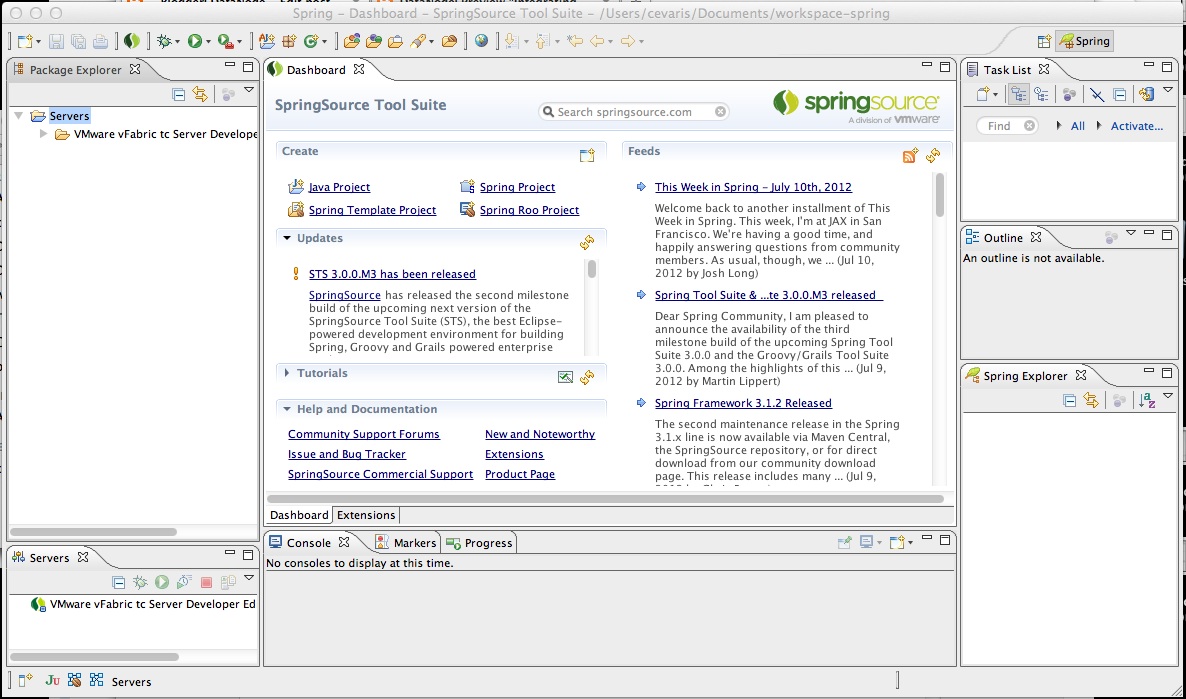This screenshot has width=1186, height=699.
Task: Click Collapse All in Package Explorer toolbar
Action: 179,95
